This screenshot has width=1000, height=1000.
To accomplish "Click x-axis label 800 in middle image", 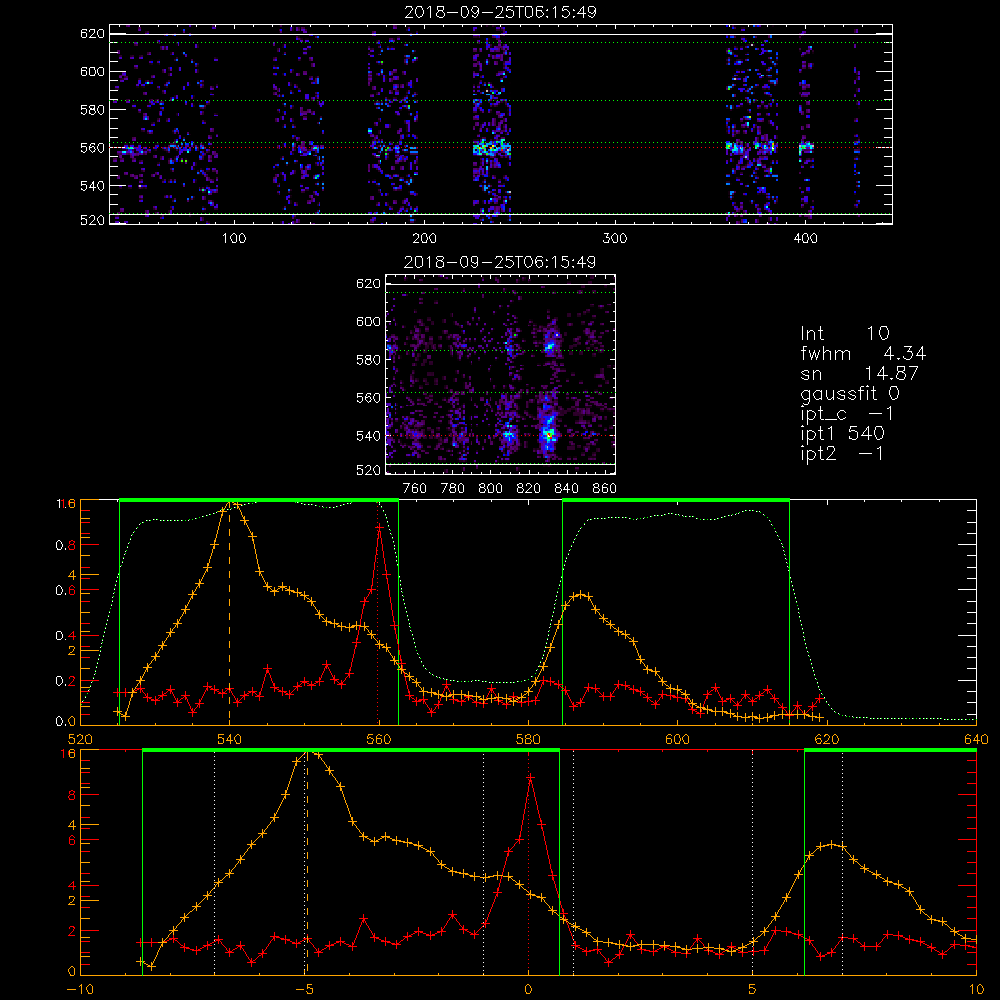I will point(490,489).
